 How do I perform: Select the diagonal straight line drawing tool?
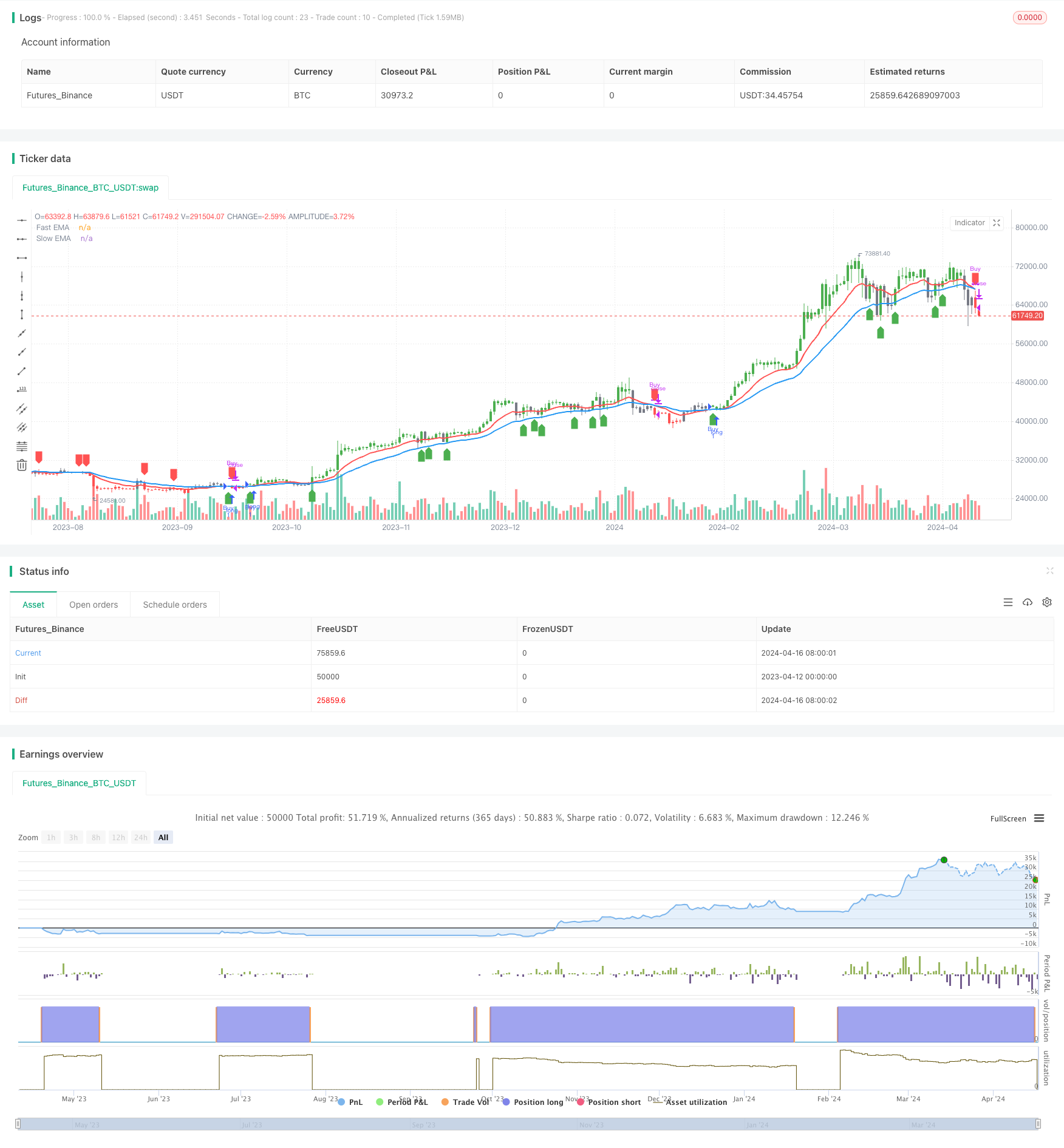22,333
